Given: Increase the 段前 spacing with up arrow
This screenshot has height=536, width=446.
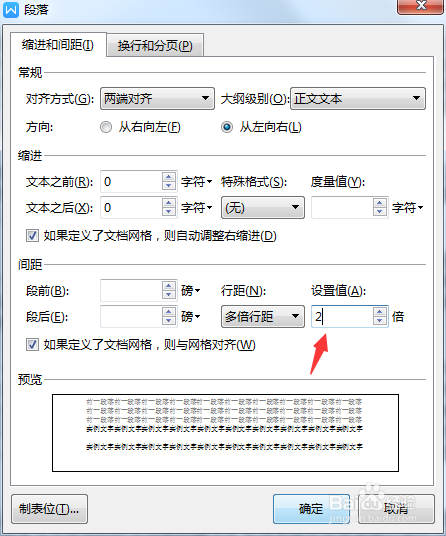Looking at the screenshot, I should [168, 286].
